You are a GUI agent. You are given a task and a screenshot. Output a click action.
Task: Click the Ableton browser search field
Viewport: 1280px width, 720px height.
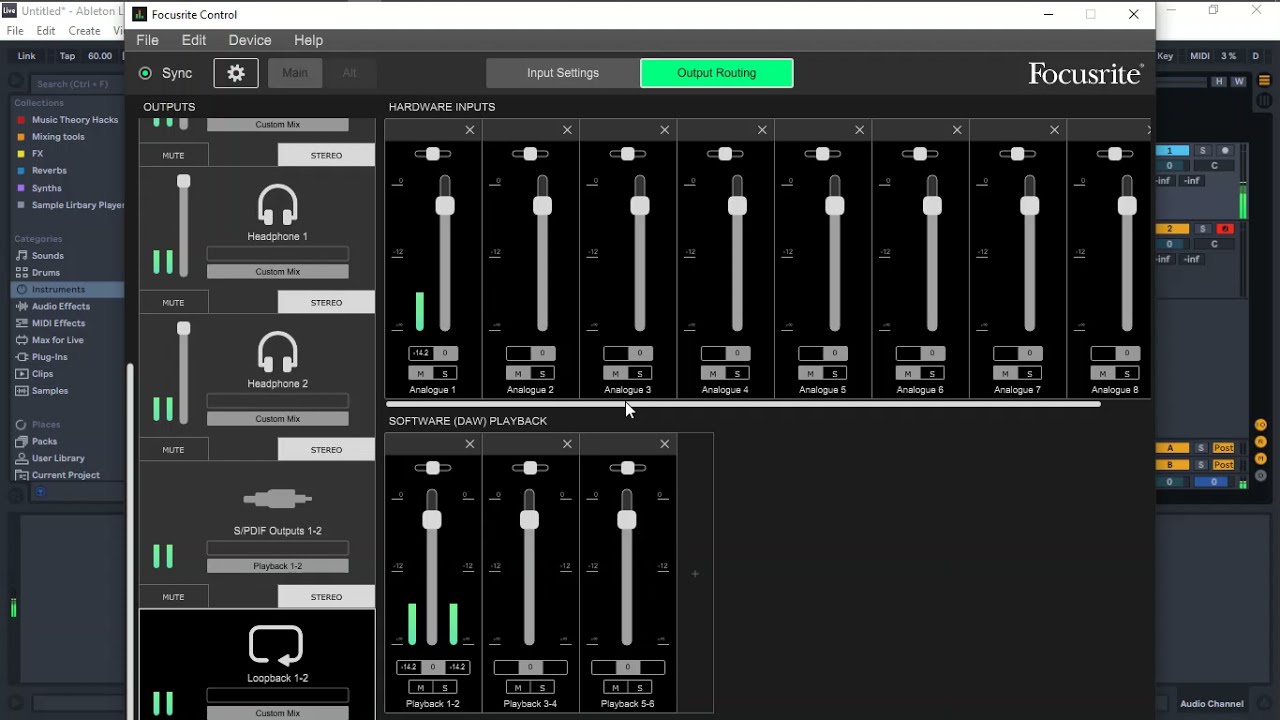coord(75,84)
